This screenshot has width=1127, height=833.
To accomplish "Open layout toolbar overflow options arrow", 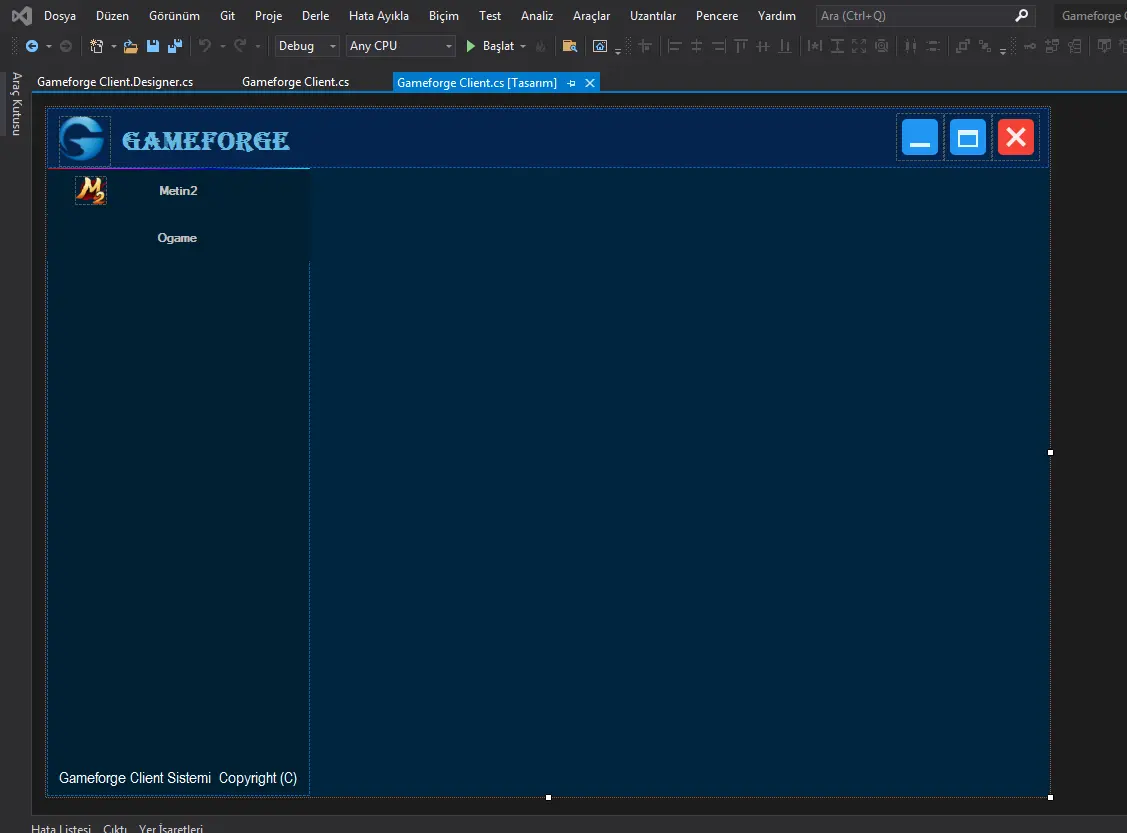I will pyautogui.click(x=1003, y=51).
